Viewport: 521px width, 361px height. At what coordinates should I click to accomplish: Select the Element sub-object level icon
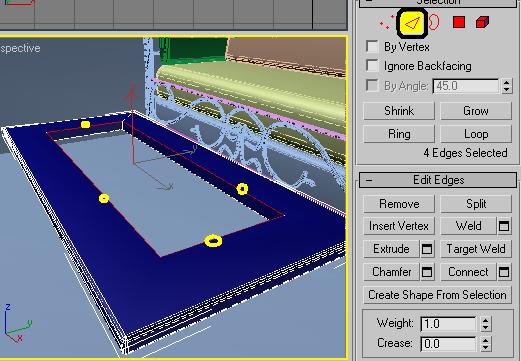click(x=482, y=22)
